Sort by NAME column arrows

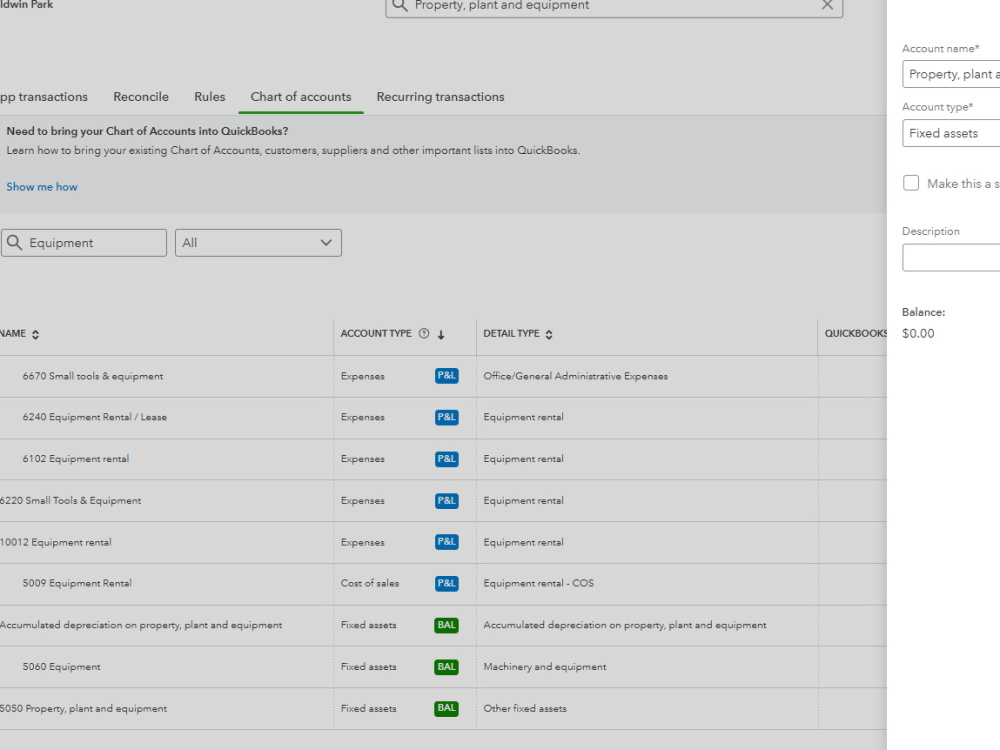pyautogui.click(x=36, y=334)
